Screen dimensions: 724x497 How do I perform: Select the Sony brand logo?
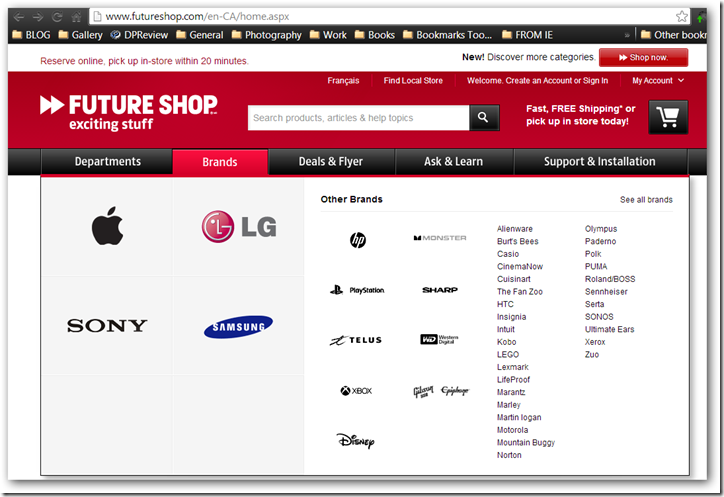107,326
